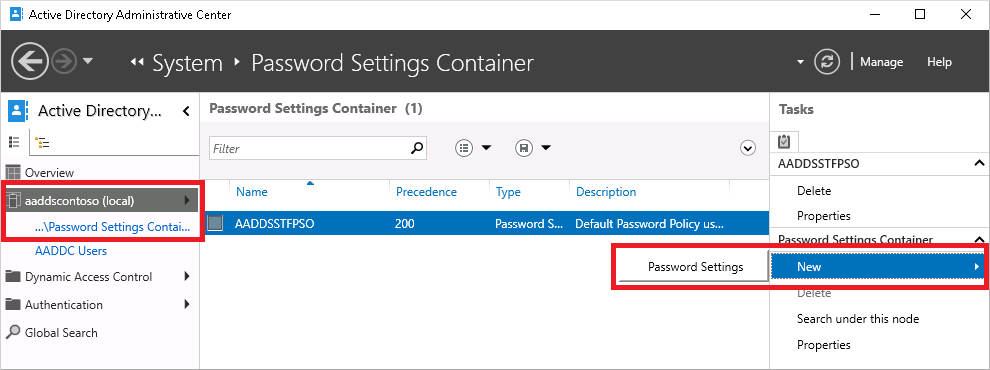Collapse the navigation pane chevron
The width and height of the screenshot is (990, 370).
[x=186, y=112]
